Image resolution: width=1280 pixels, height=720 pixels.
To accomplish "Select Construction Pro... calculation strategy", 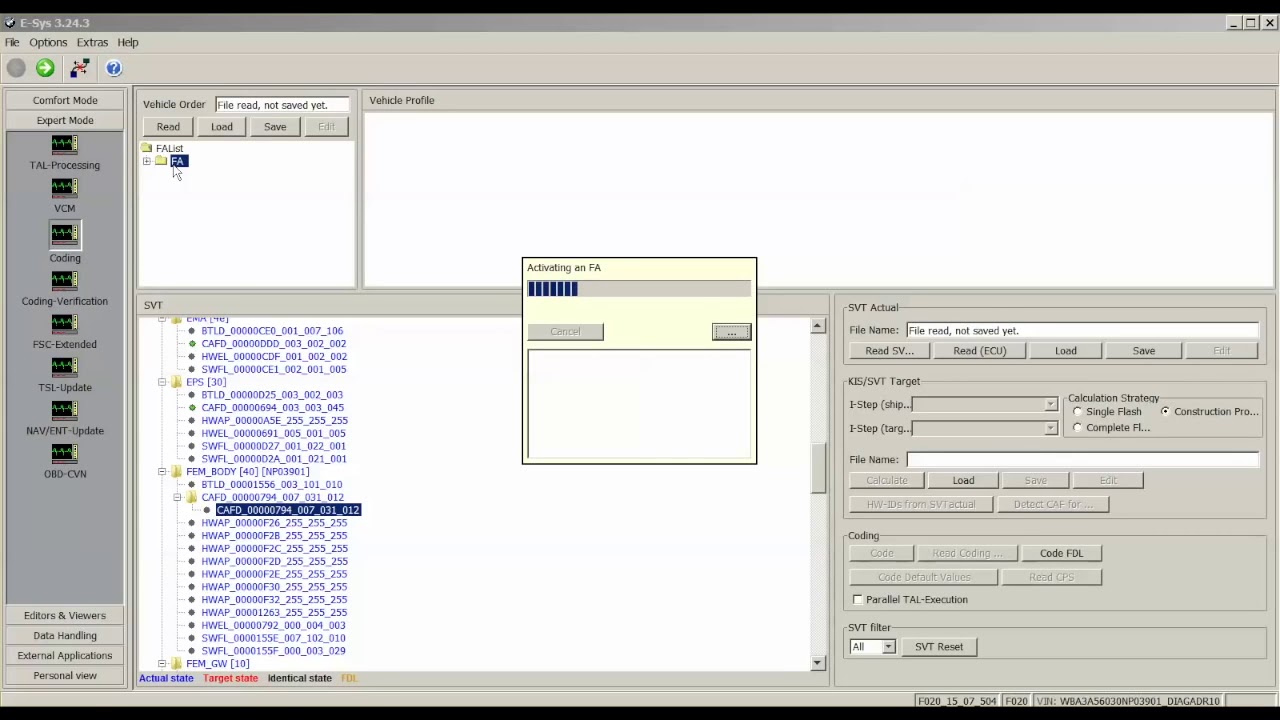I will 1165,412.
